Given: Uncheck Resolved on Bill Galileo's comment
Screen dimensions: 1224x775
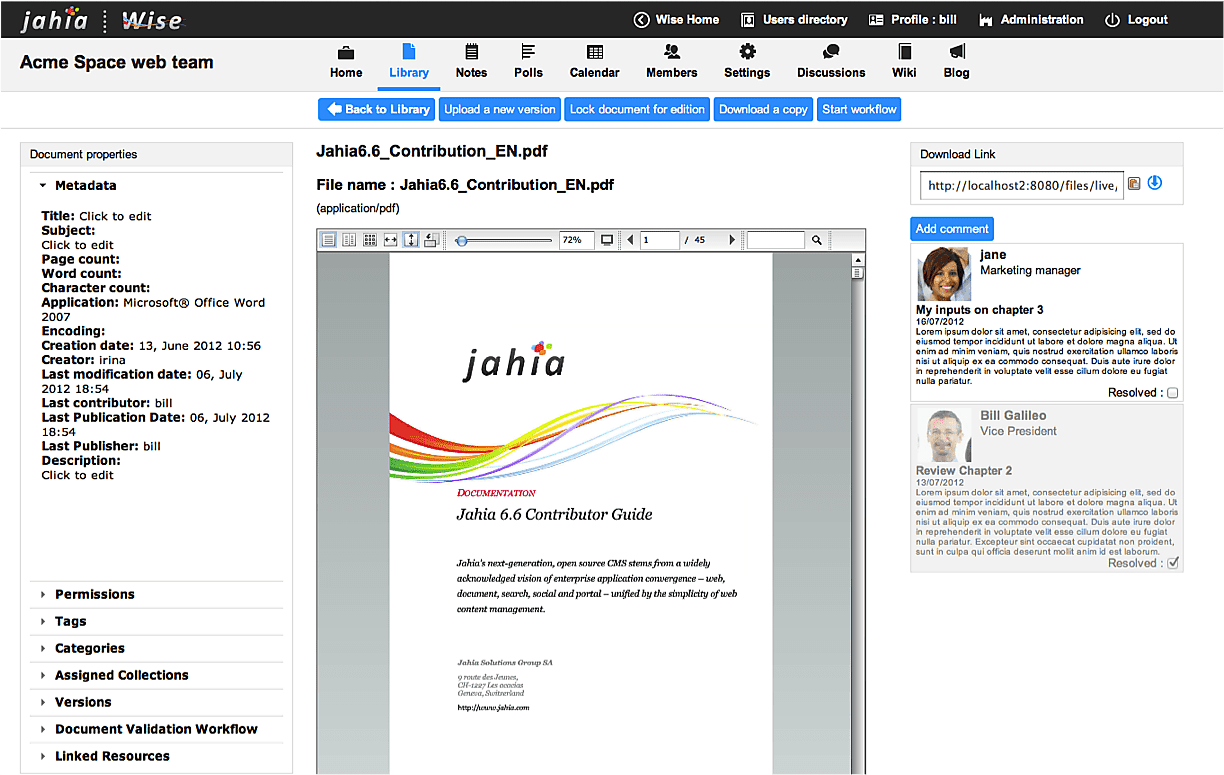Looking at the screenshot, I should pyautogui.click(x=1173, y=563).
